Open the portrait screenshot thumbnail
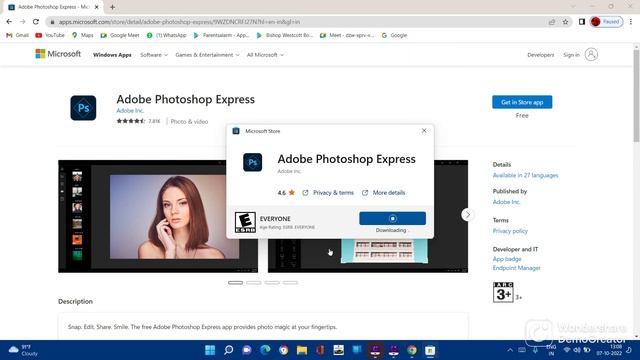Viewport: 640px width, 360px height. tap(158, 216)
